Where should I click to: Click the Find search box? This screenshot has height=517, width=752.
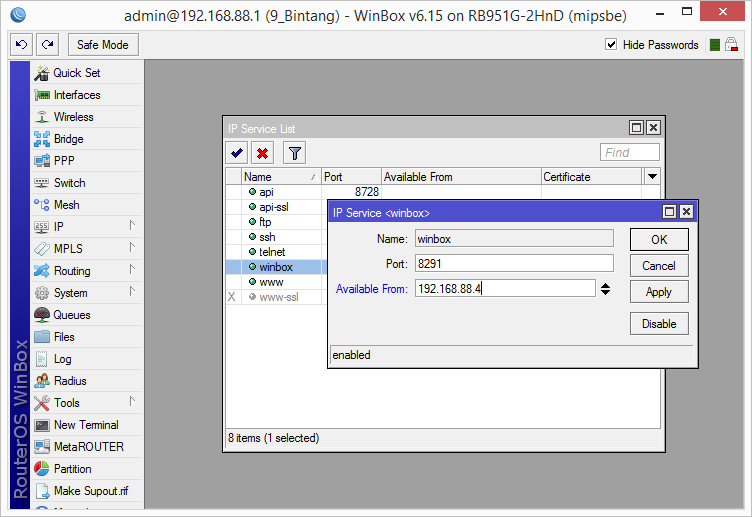629,153
